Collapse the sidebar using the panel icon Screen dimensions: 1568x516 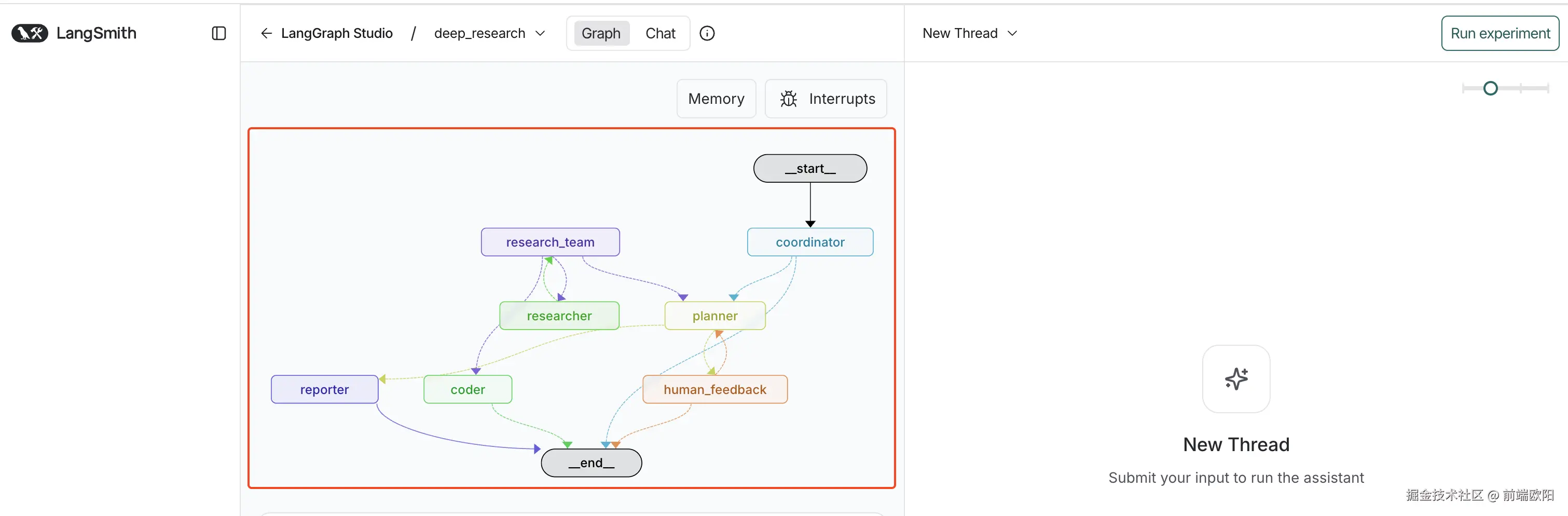[218, 34]
